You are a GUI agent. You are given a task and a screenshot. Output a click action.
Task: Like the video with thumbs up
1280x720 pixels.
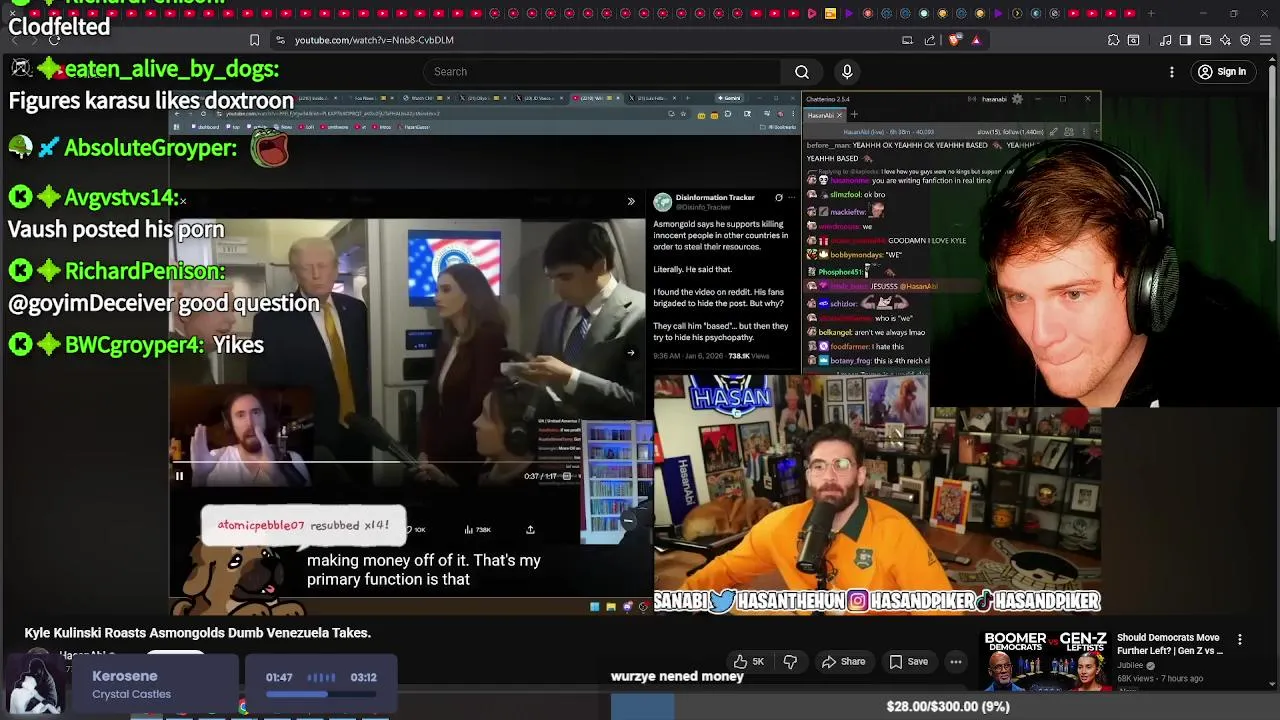[x=748, y=661]
